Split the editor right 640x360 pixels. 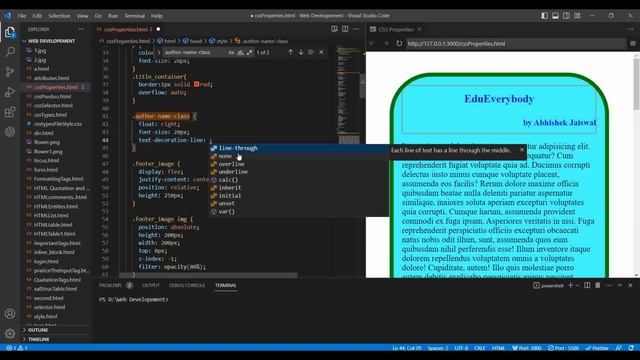coord(345,29)
